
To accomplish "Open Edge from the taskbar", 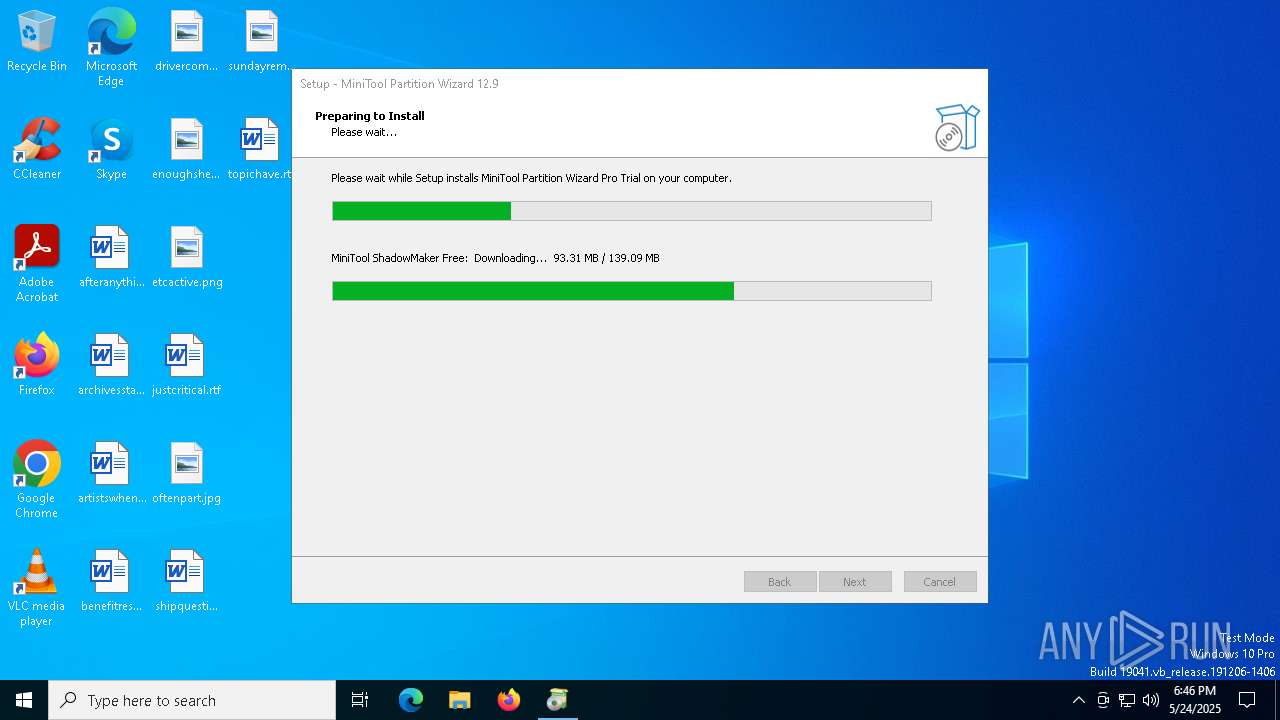I will [x=411, y=700].
